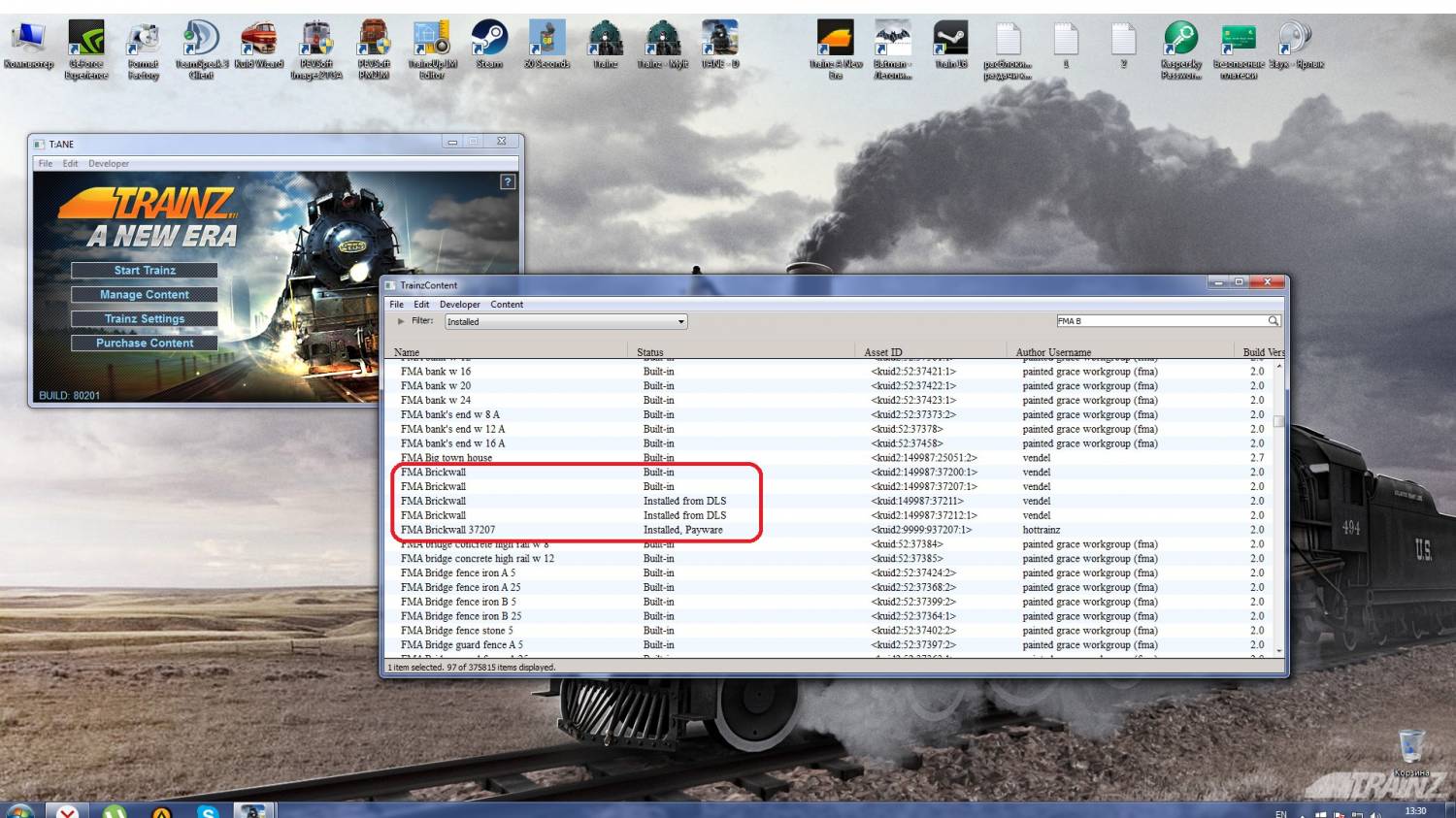This screenshot has width=1456, height=818.
Task: Select the PEVSoft Image2TGA shortcut
Action: (x=316, y=49)
